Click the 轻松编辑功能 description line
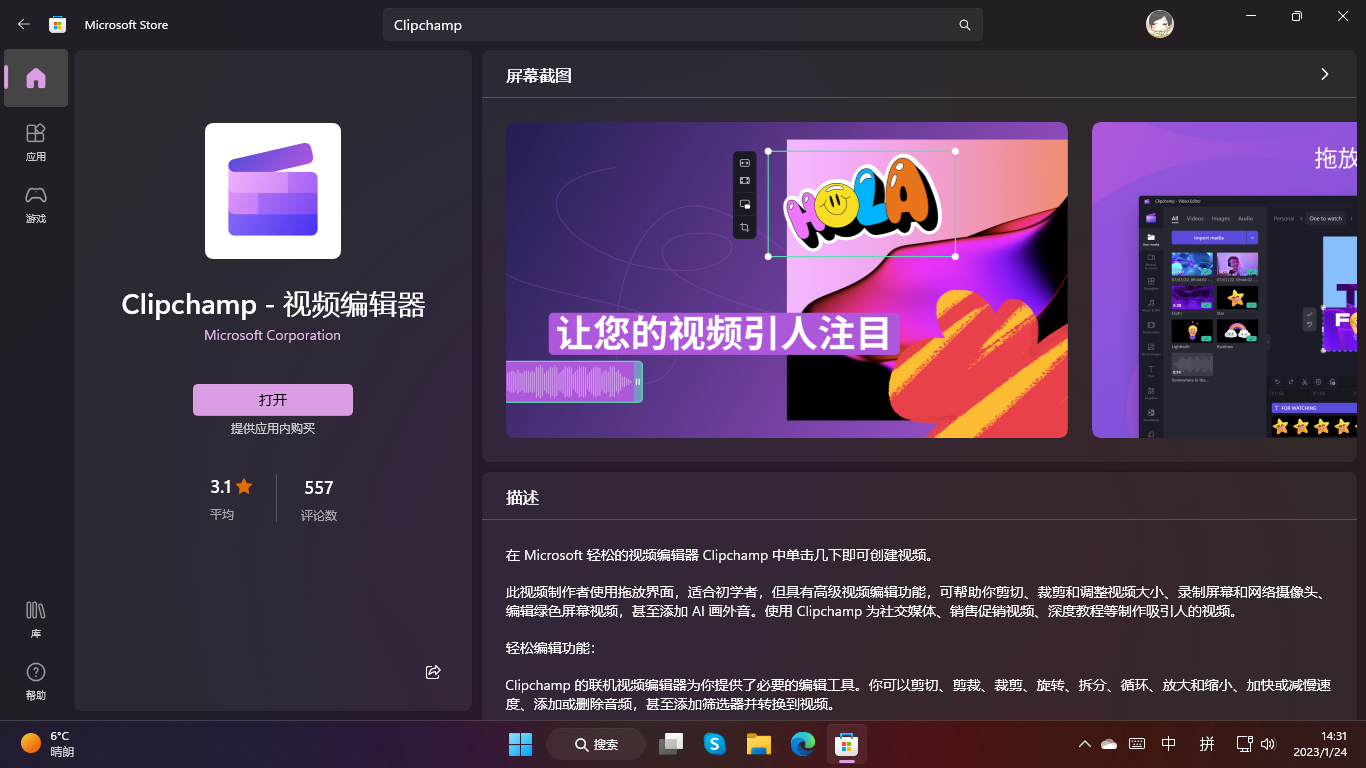Image resolution: width=1366 pixels, height=768 pixels. (551, 648)
